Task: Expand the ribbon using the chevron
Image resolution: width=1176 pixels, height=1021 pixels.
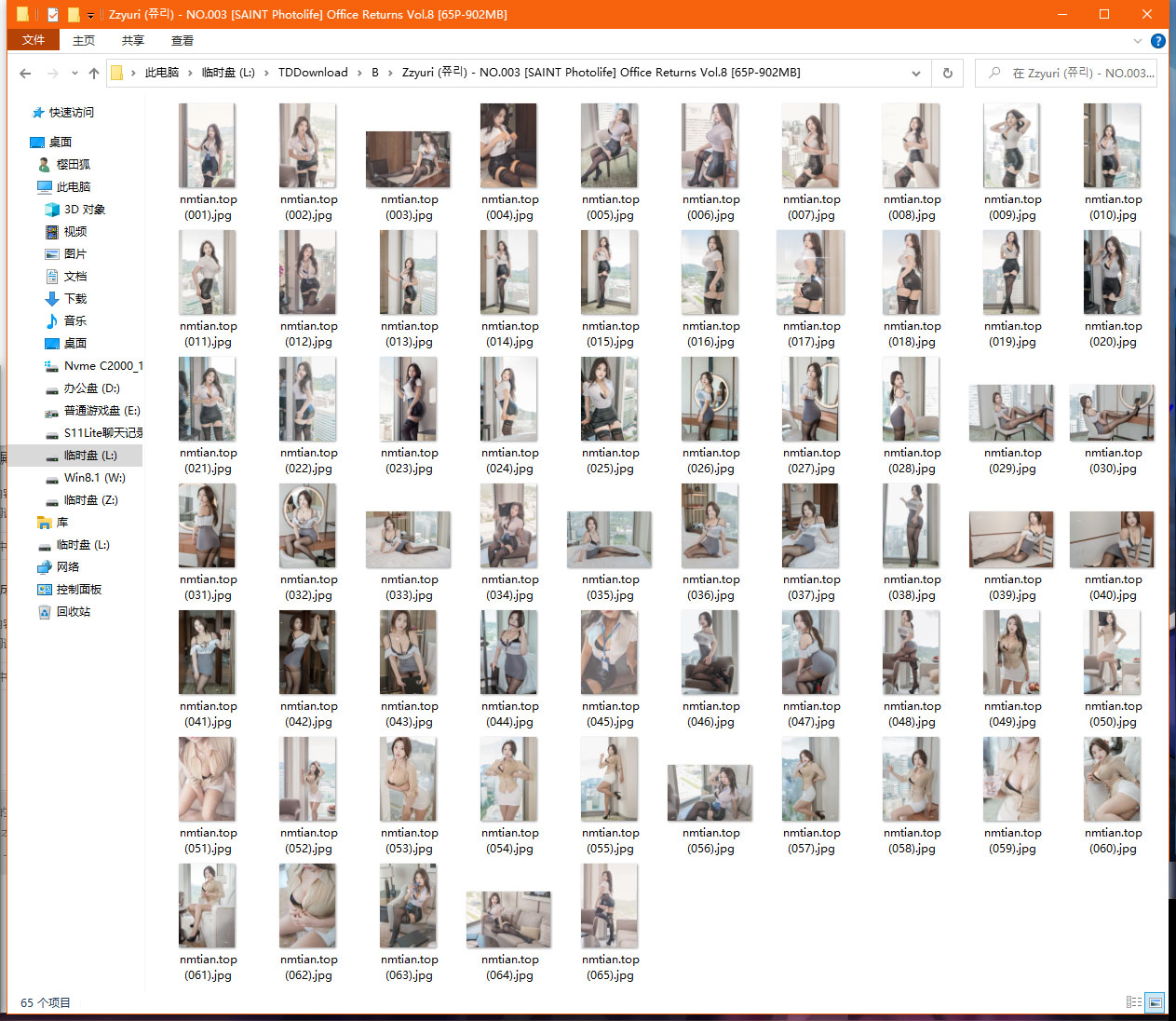Action: pos(1137,41)
